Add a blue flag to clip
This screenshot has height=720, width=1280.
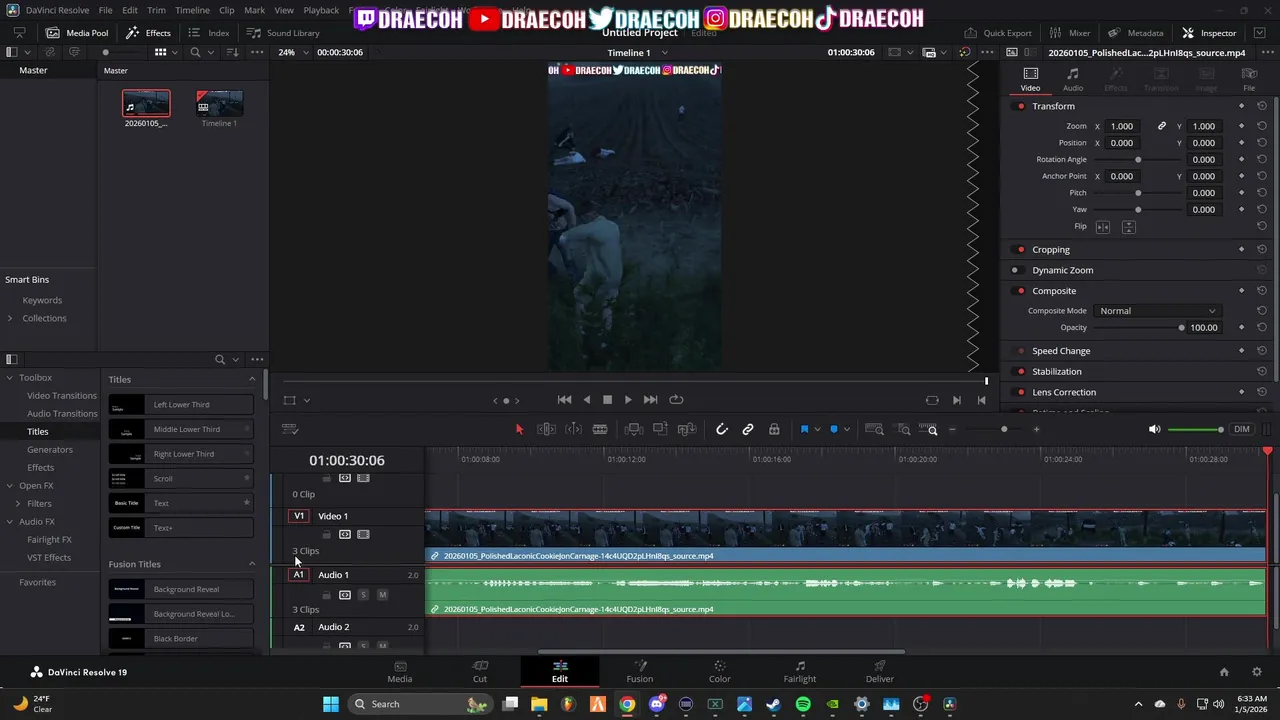coord(804,429)
